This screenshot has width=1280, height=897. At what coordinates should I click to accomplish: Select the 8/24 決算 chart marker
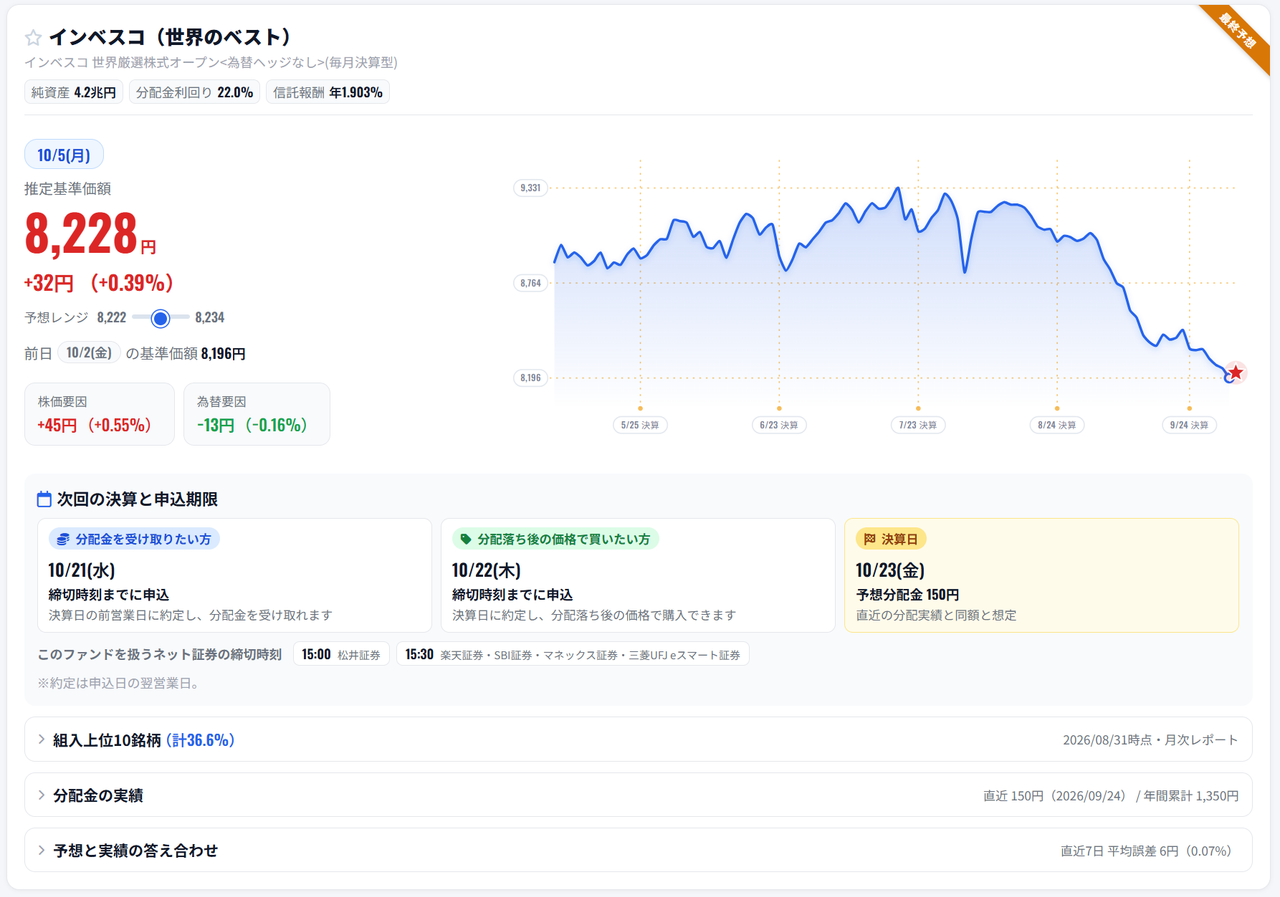click(1057, 425)
